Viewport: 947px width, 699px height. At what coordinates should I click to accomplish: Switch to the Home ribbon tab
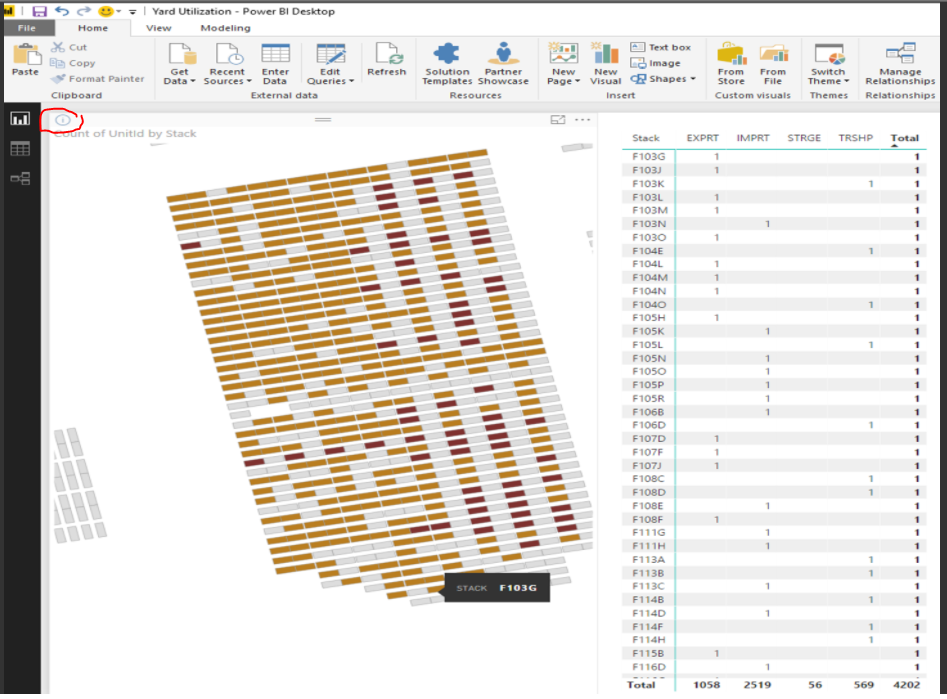(92, 28)
